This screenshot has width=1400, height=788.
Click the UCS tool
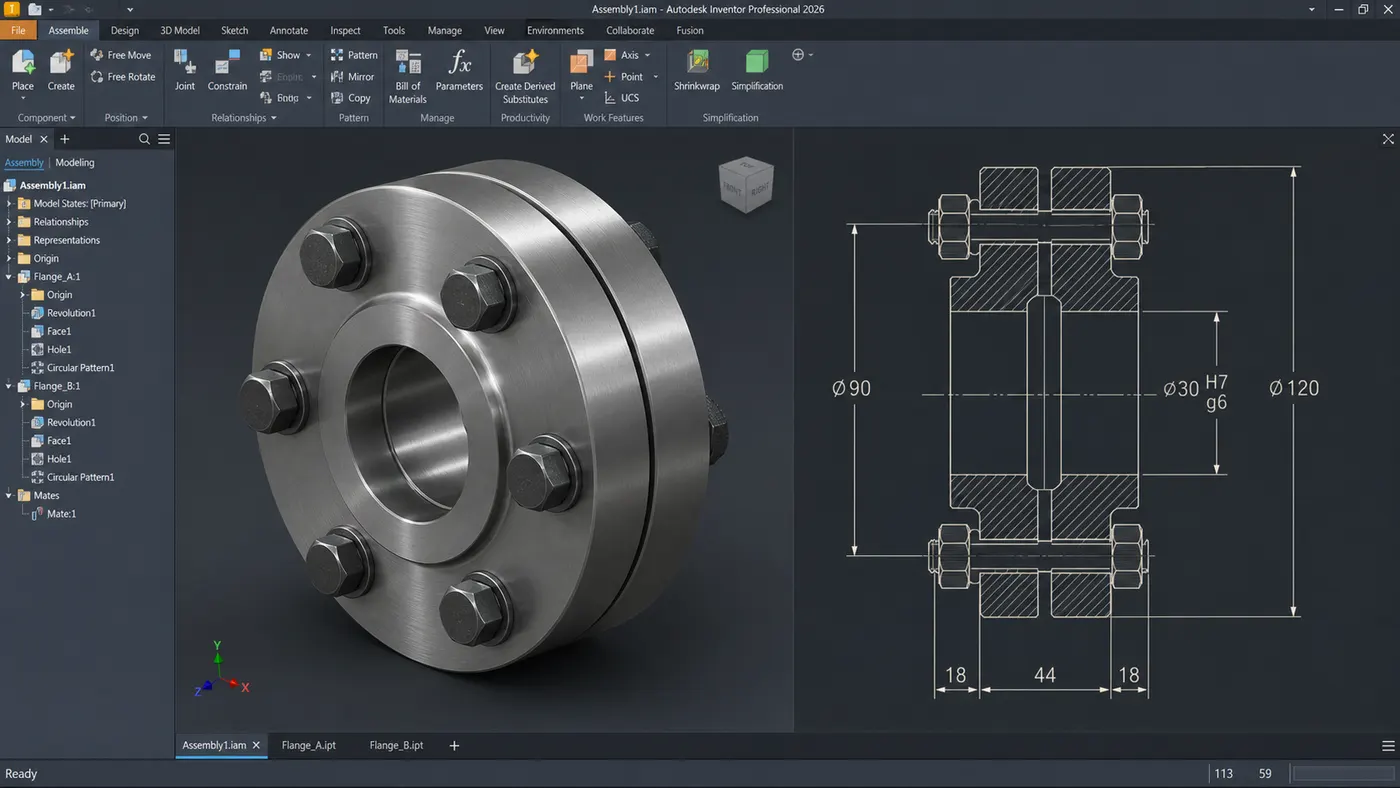tap(621, 98)
